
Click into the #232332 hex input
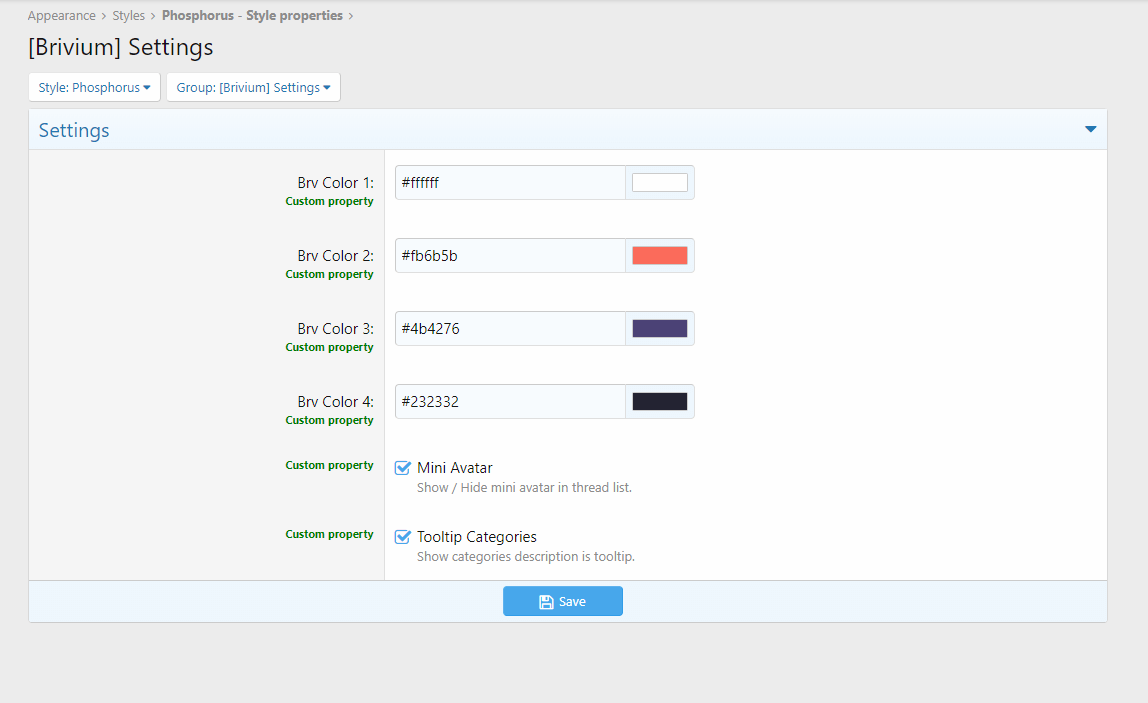click(510, 402)
